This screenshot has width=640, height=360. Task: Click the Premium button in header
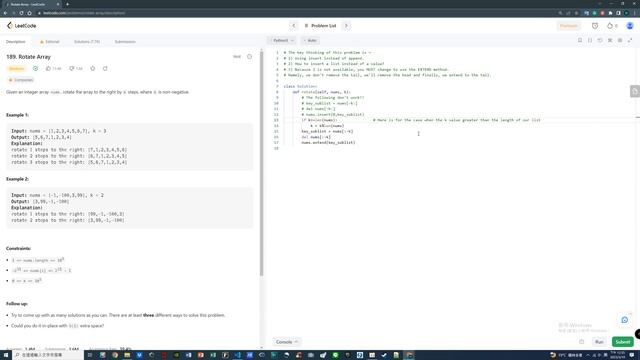point(569,26)
